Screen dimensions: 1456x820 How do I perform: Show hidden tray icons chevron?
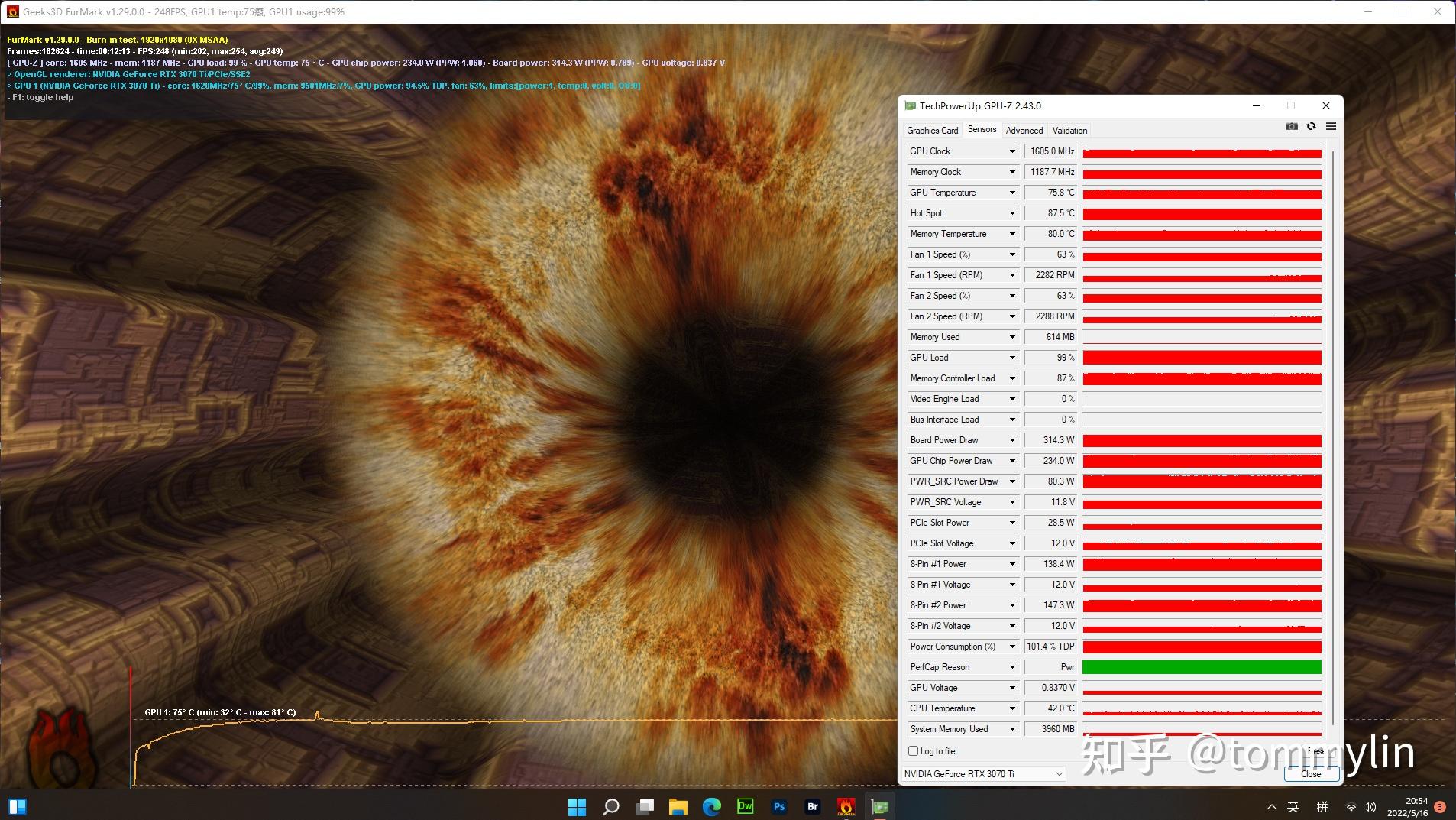coord(1271,807)
